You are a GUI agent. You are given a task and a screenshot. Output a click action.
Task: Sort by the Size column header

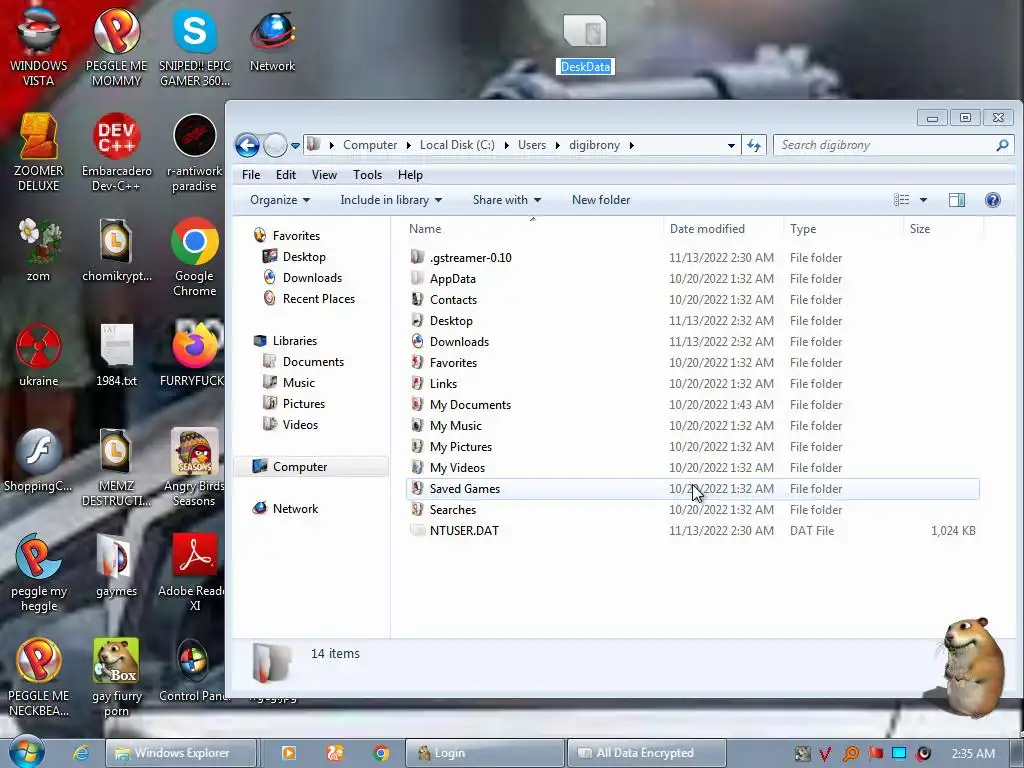[x=943, y=229]
